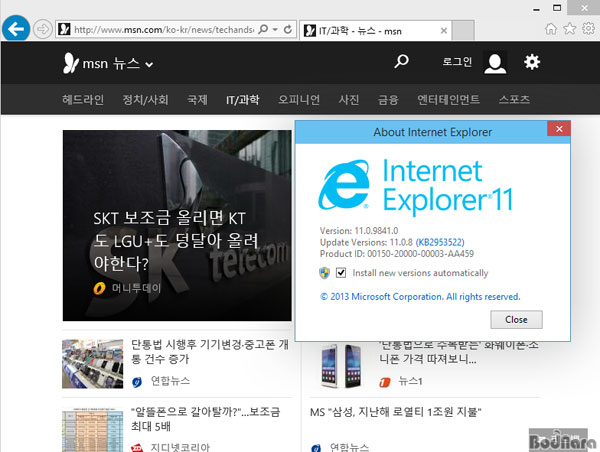
Task: Open the 국제 news section
Action: click(x=197, y=100)
